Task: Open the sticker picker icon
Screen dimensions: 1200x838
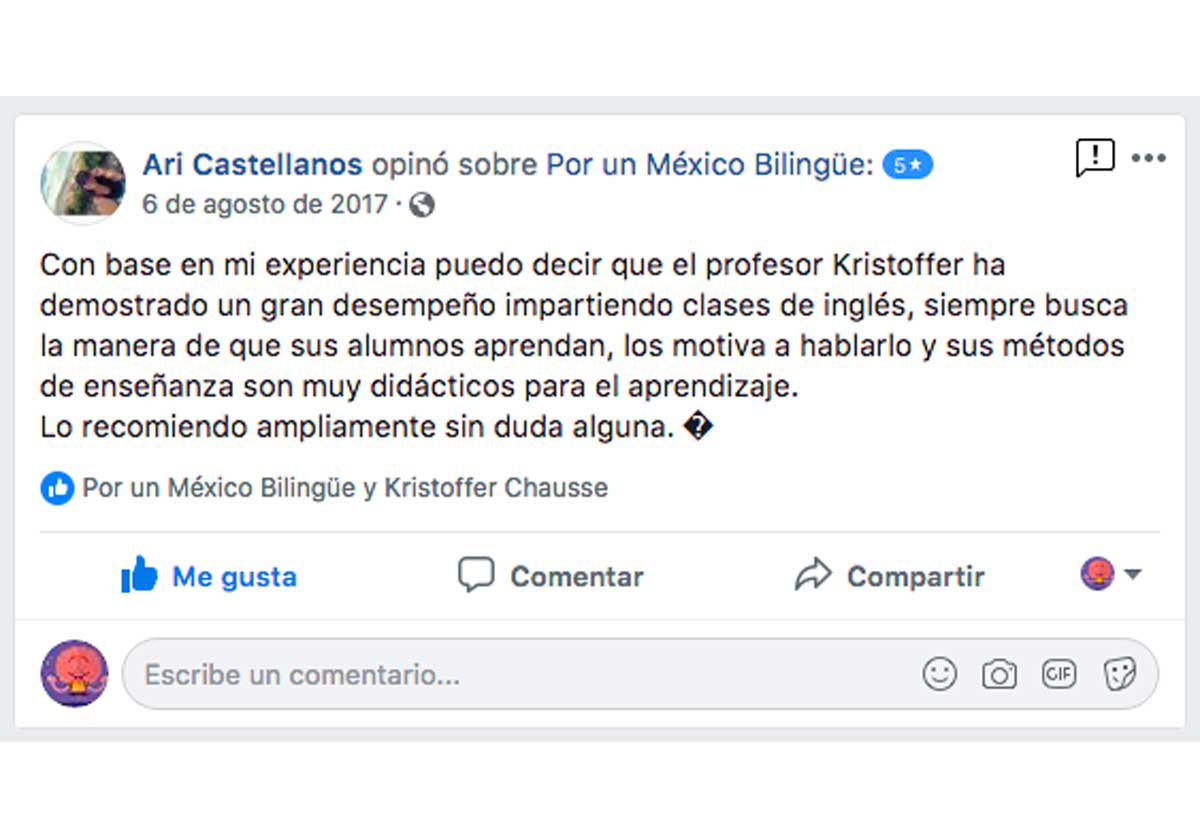Action: click(1119, 675)
